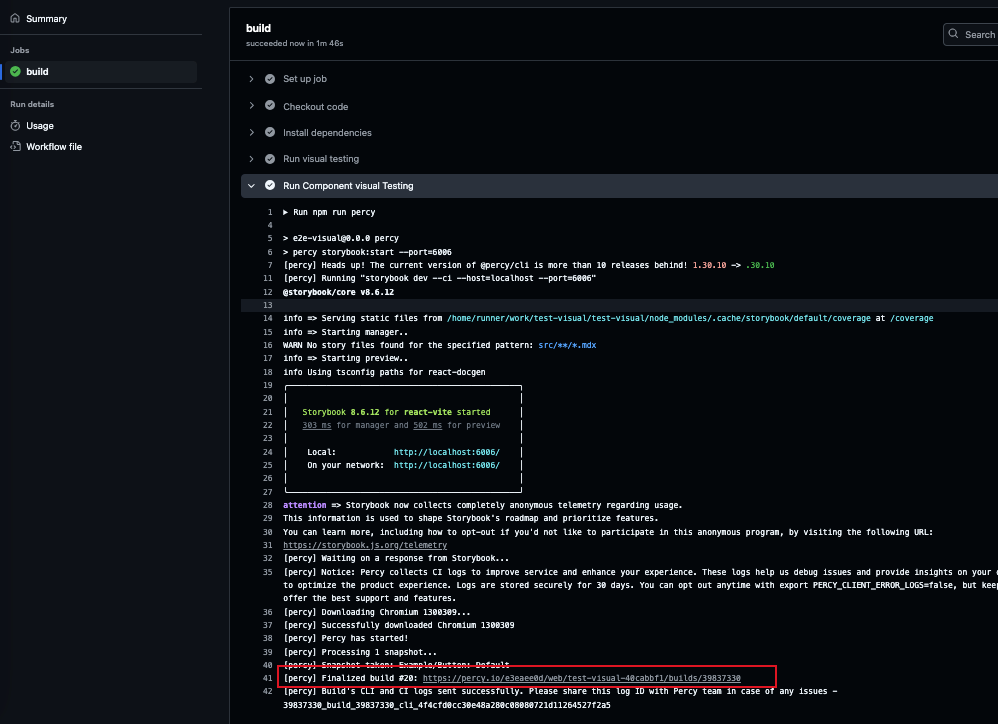Open the Workflow file entry

coord(54,147)
